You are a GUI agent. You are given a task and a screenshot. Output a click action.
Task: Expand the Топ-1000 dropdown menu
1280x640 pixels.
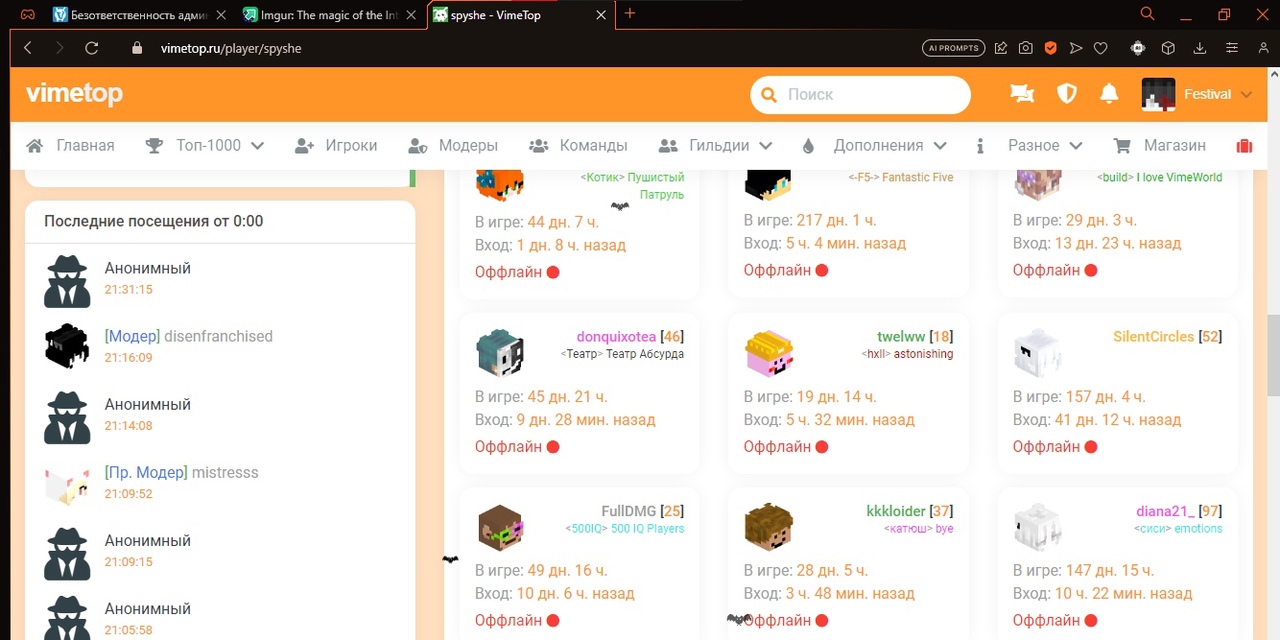point(205,146)
